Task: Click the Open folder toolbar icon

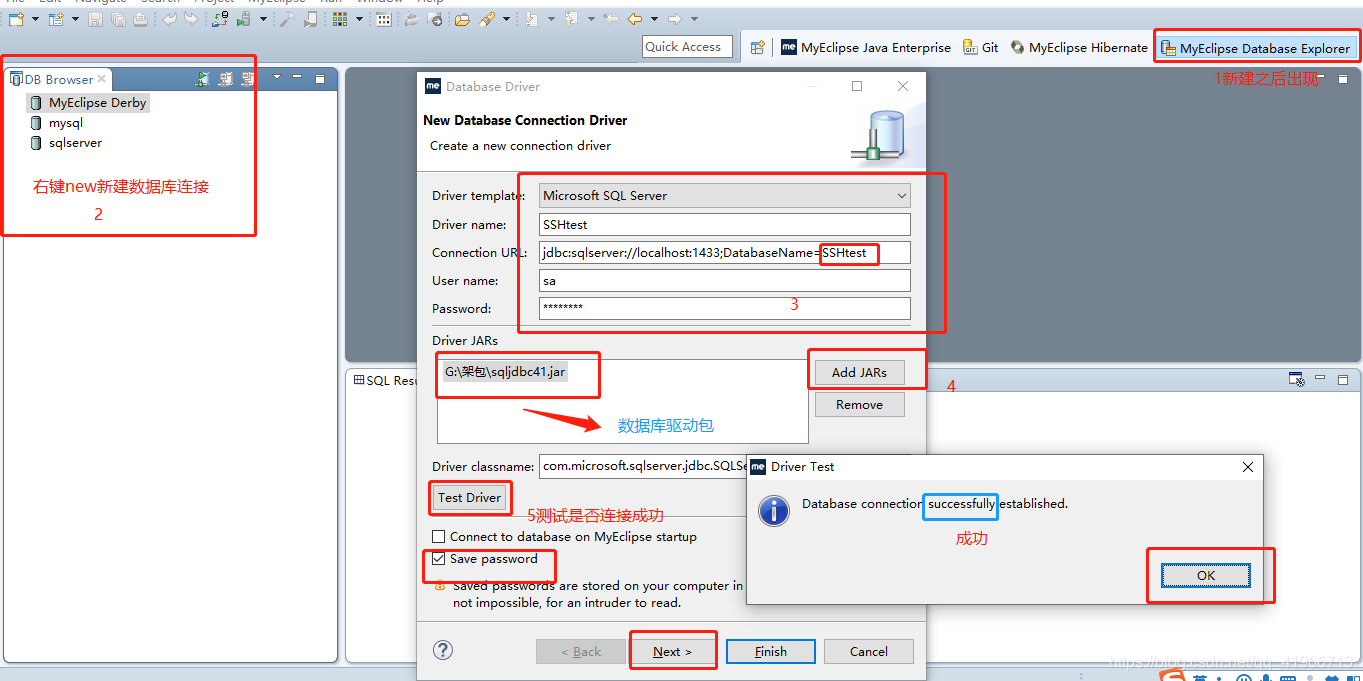Action: tap(462, 19)
